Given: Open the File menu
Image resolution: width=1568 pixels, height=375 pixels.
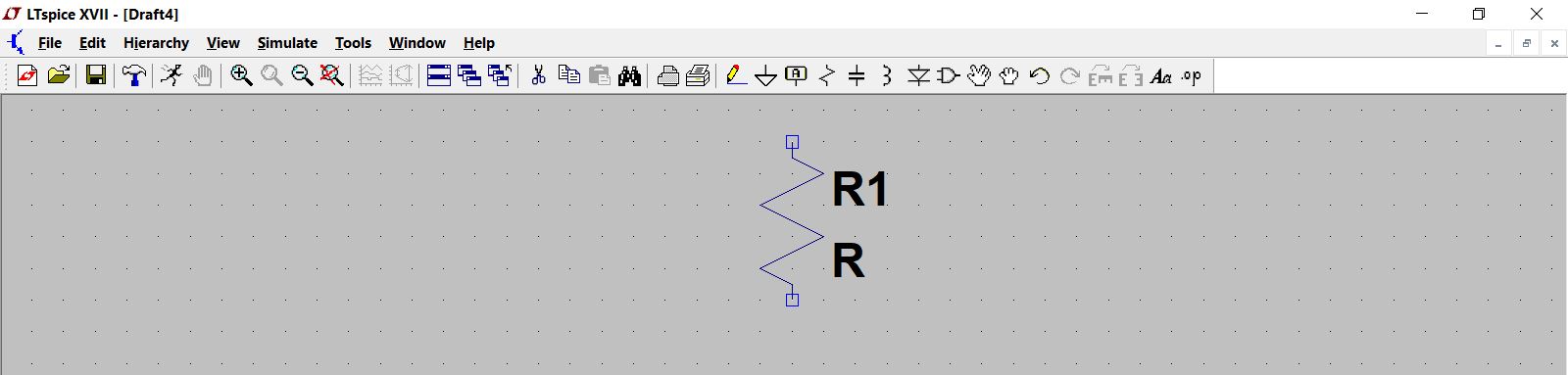Looking at the screenshot, I should (x=50, y=43).
